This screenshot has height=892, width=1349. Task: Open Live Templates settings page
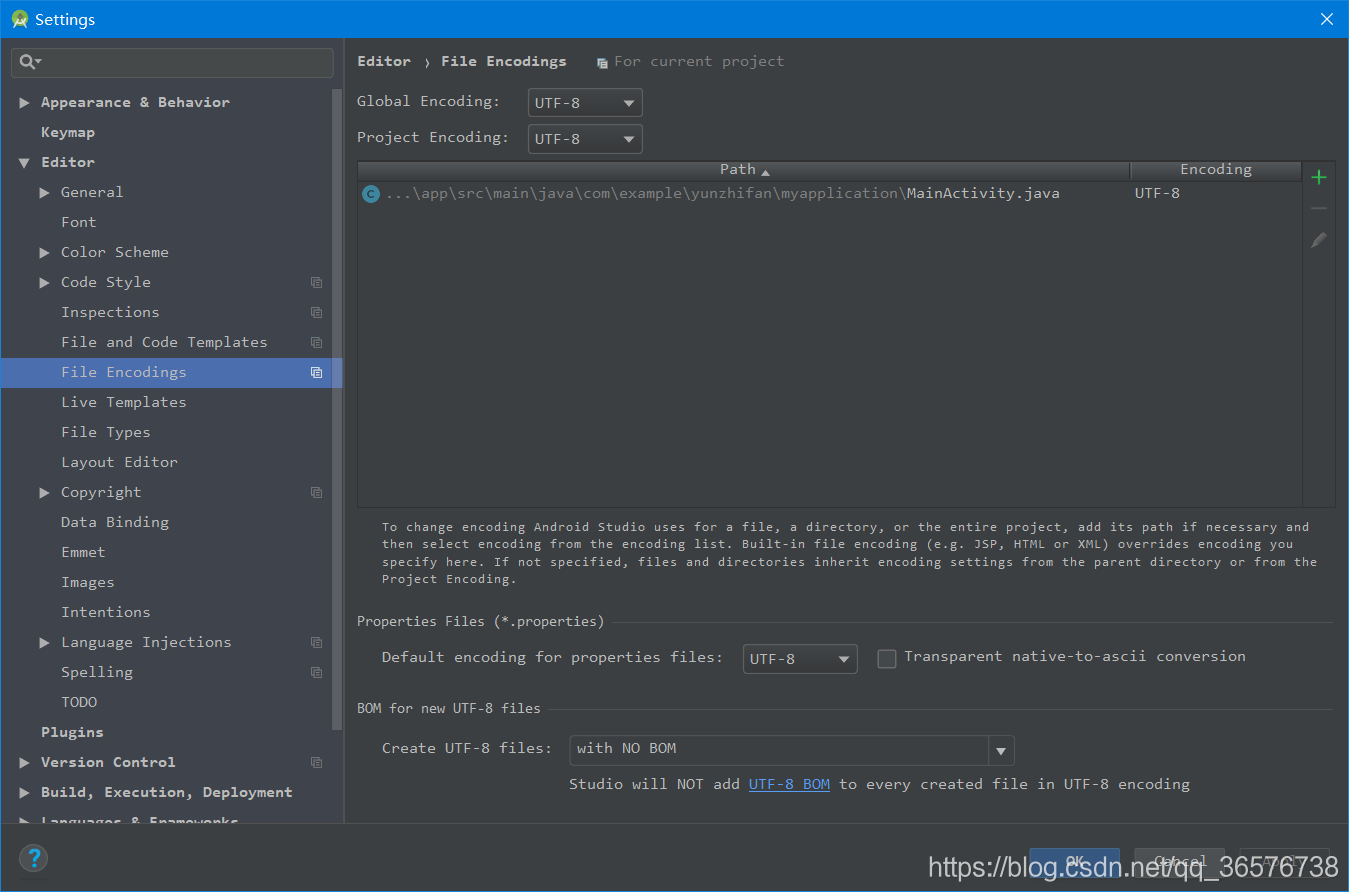[124, 402]
